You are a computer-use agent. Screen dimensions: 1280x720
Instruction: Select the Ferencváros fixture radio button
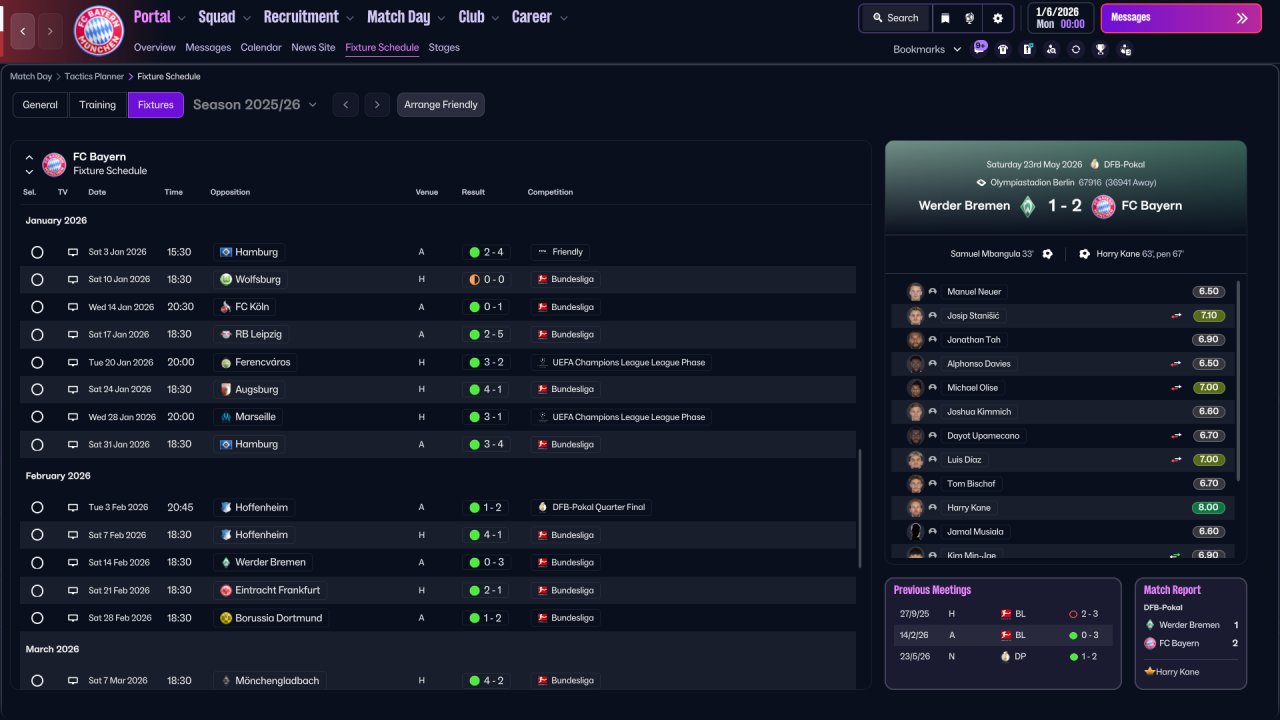click(x=37, y=362)
